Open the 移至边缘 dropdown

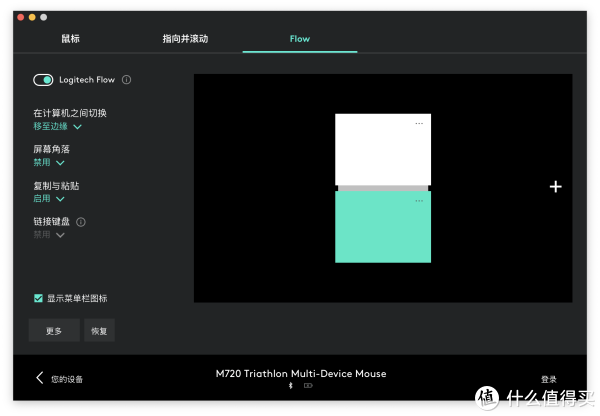[57, 126]
